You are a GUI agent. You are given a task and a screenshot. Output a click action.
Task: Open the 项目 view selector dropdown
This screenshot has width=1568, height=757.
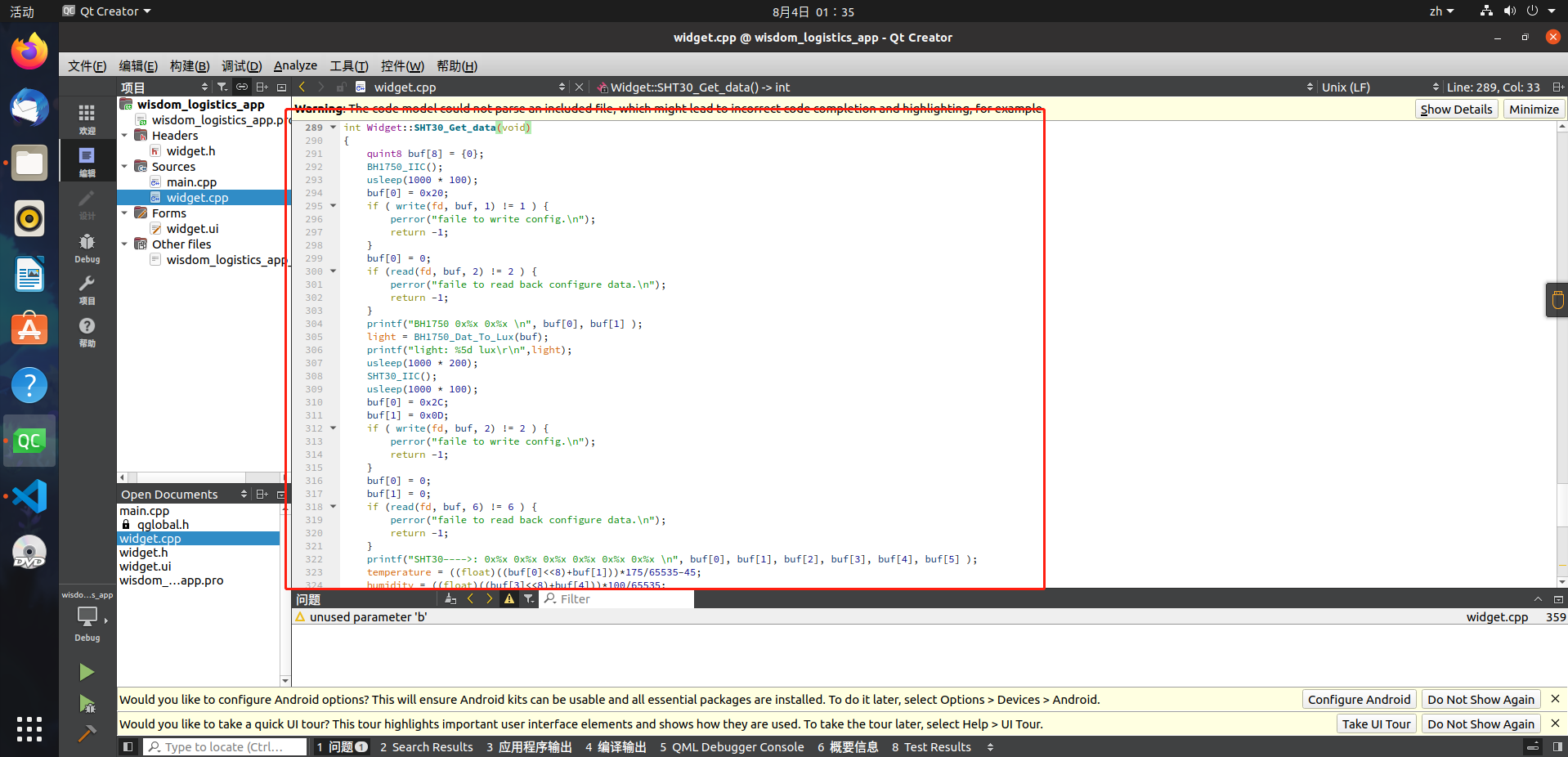[165, 87]
